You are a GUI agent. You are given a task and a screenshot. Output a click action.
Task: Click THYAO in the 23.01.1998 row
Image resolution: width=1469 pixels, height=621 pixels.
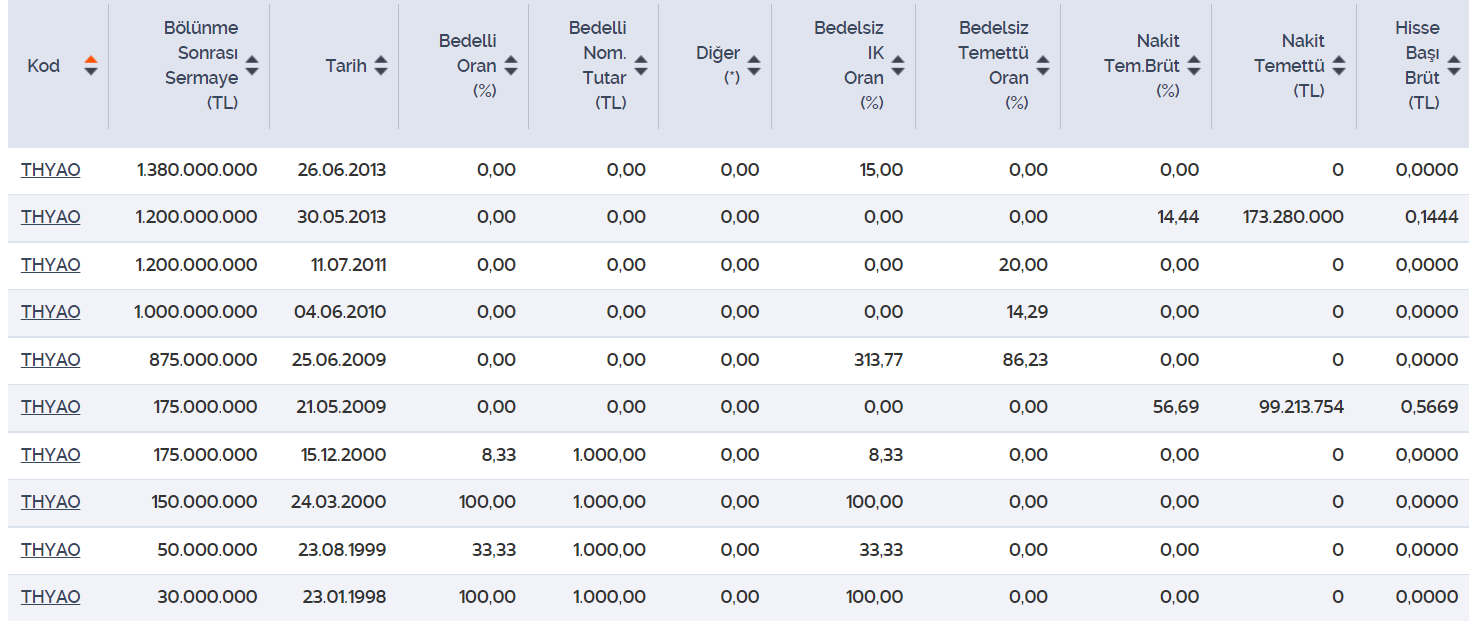[50, 597]
